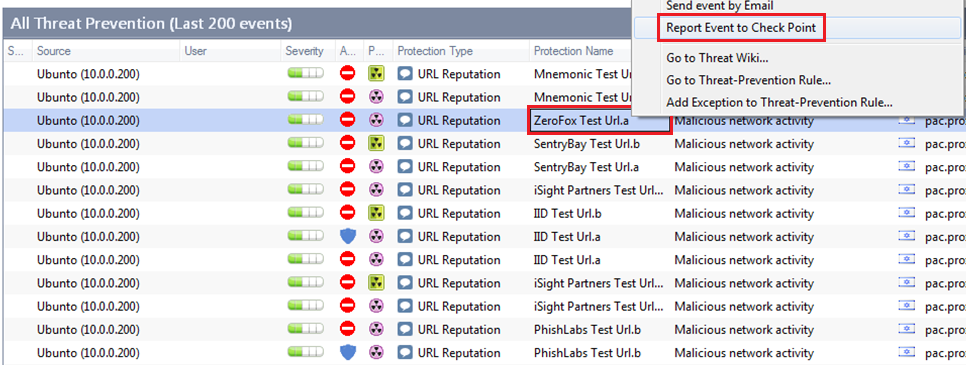Viewport: 966px width, 366px height.
Task: Click the block icon in IID Test Url.b row
Action: [347, 214]
